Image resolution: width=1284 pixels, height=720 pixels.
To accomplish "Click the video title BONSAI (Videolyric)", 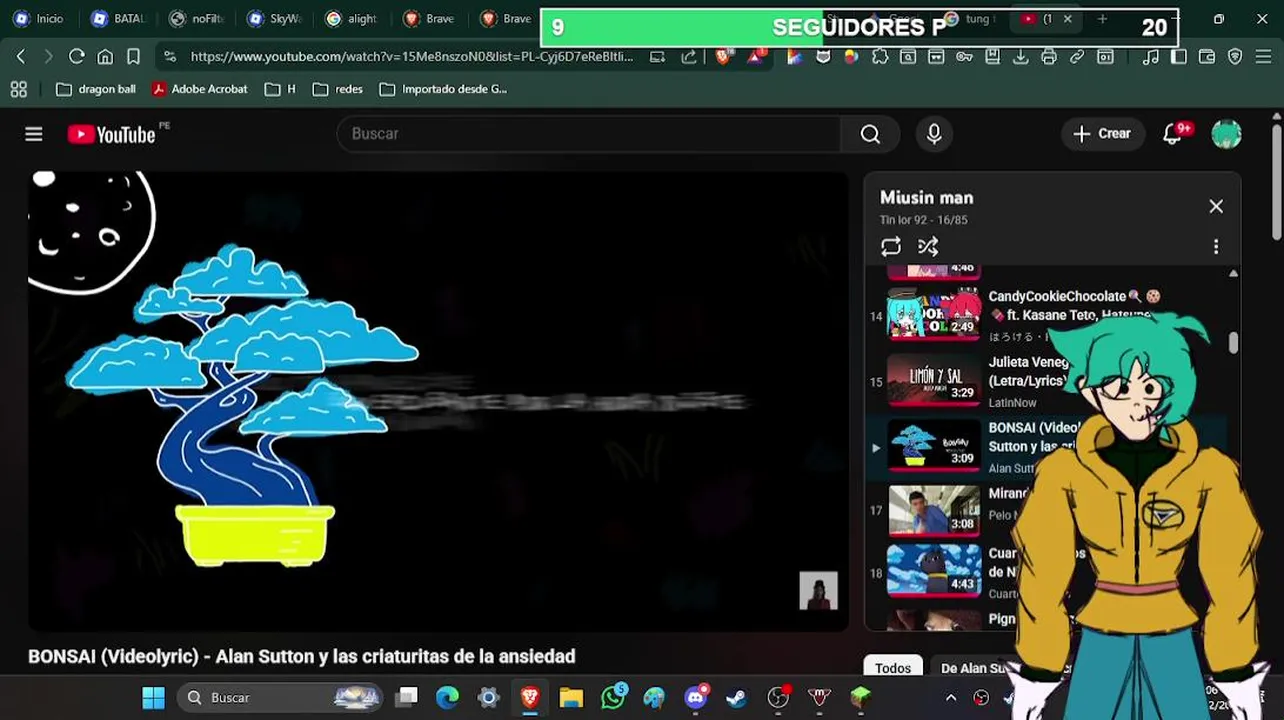I will pyautogui.click(x=301, y=656).
